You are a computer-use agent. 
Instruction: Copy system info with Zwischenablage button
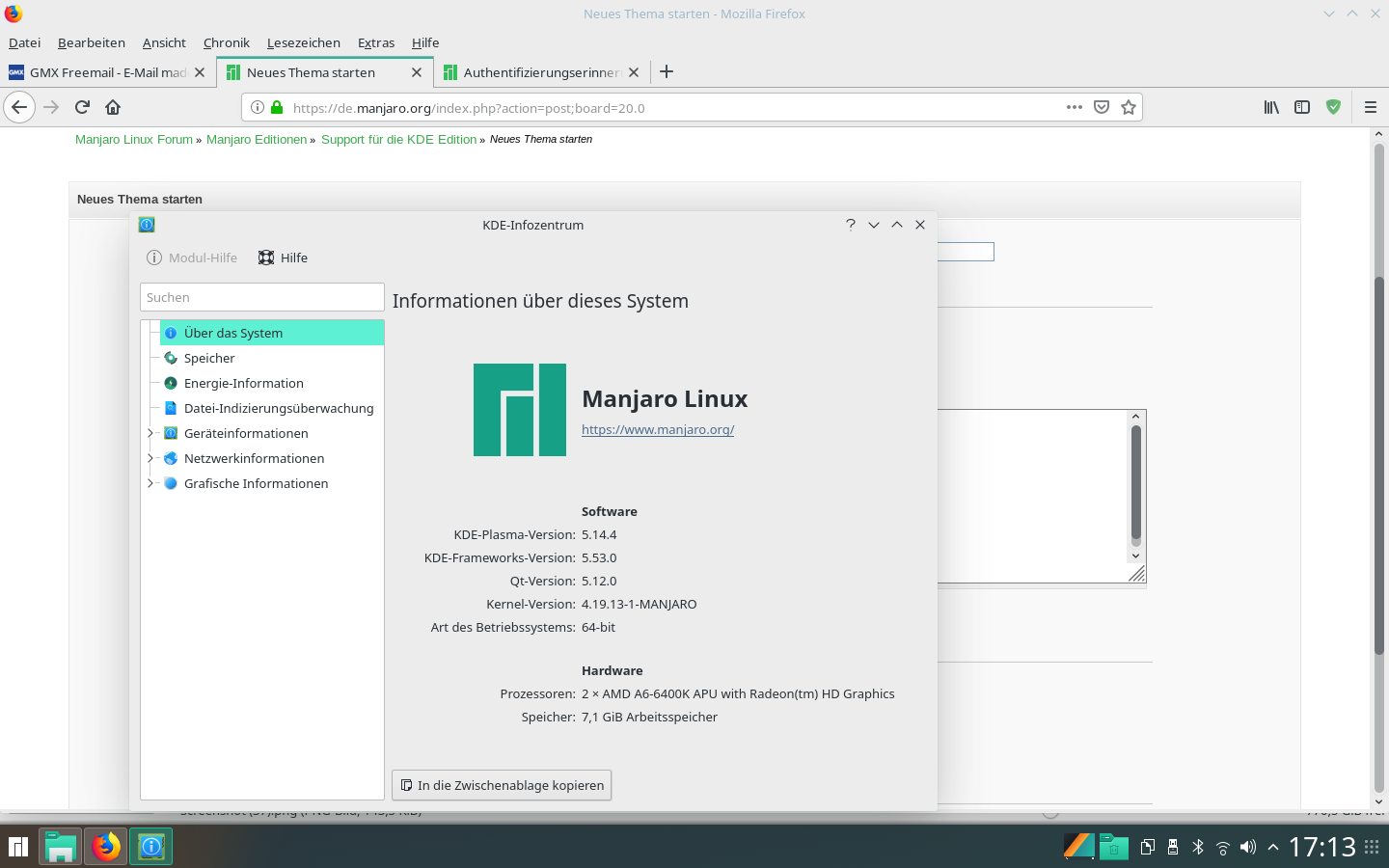click(x=502, y=785)
